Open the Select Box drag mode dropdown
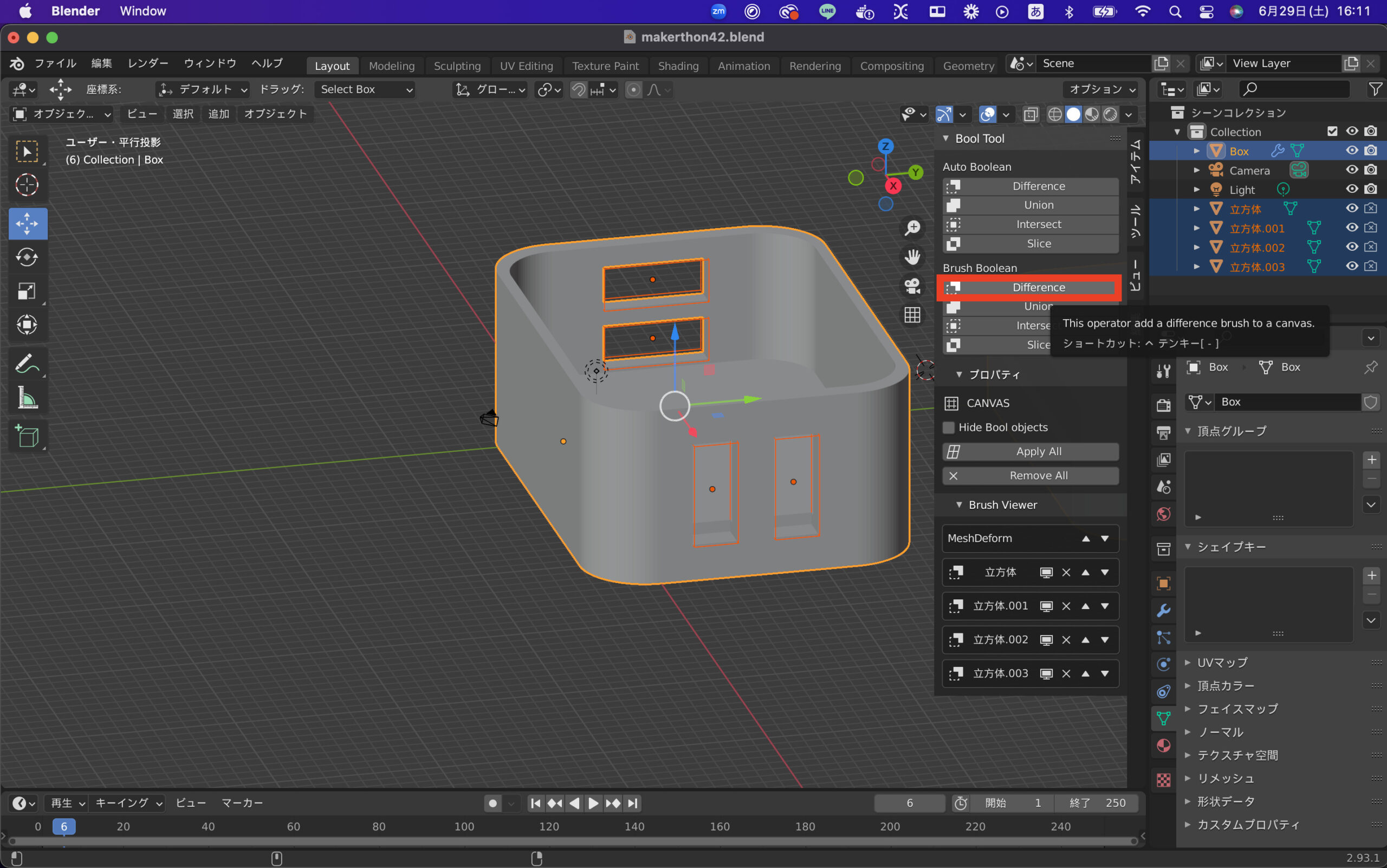 364,89
